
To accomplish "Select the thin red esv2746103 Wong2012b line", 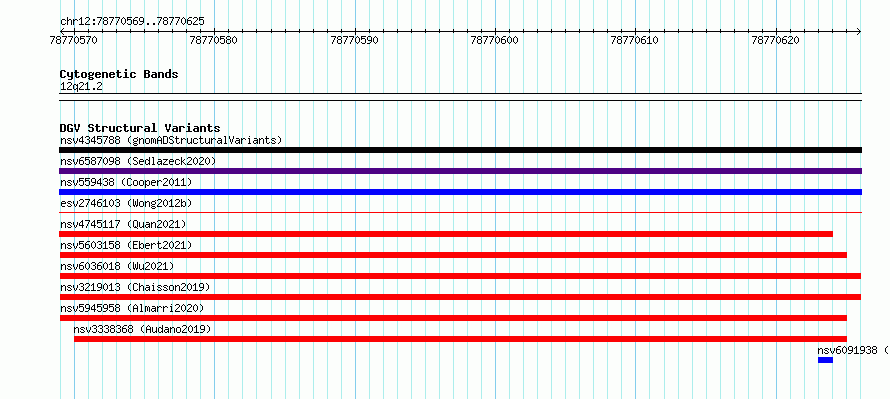I will [x=460, y=212].
